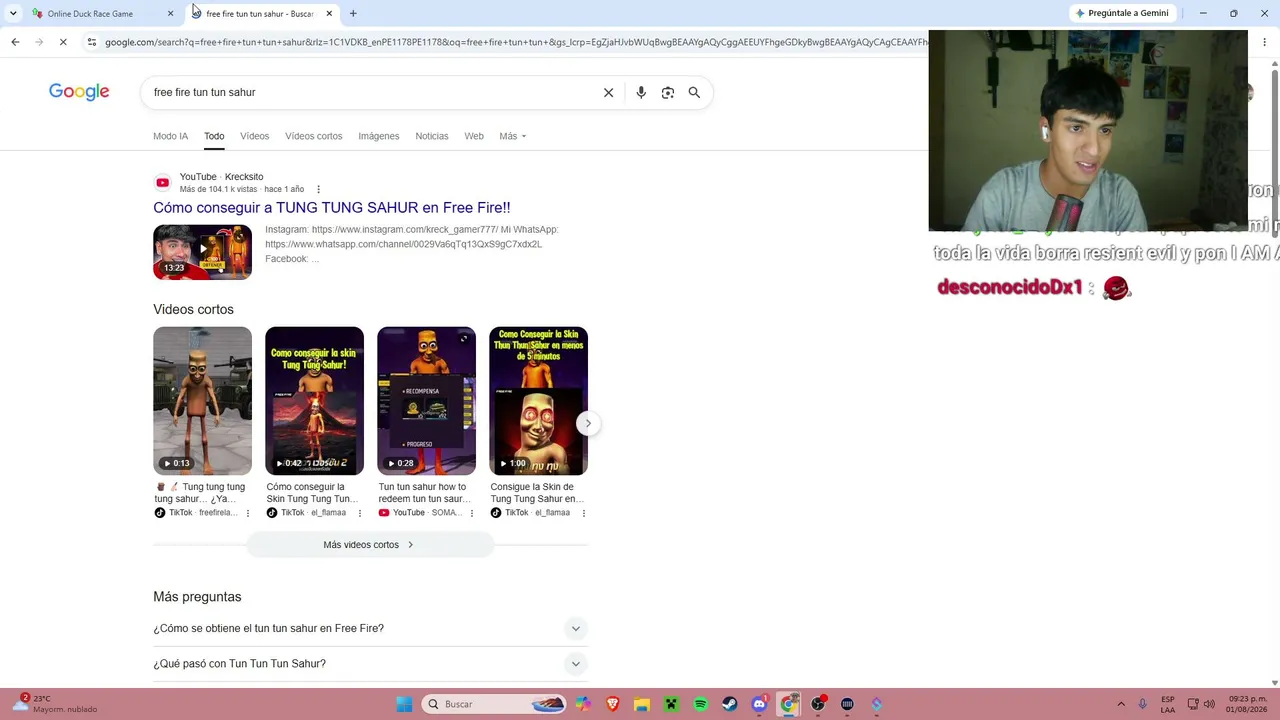Screen dimensions: 1280x720
Task: Open Steam from the taskbar
Action: pos(730,704)
